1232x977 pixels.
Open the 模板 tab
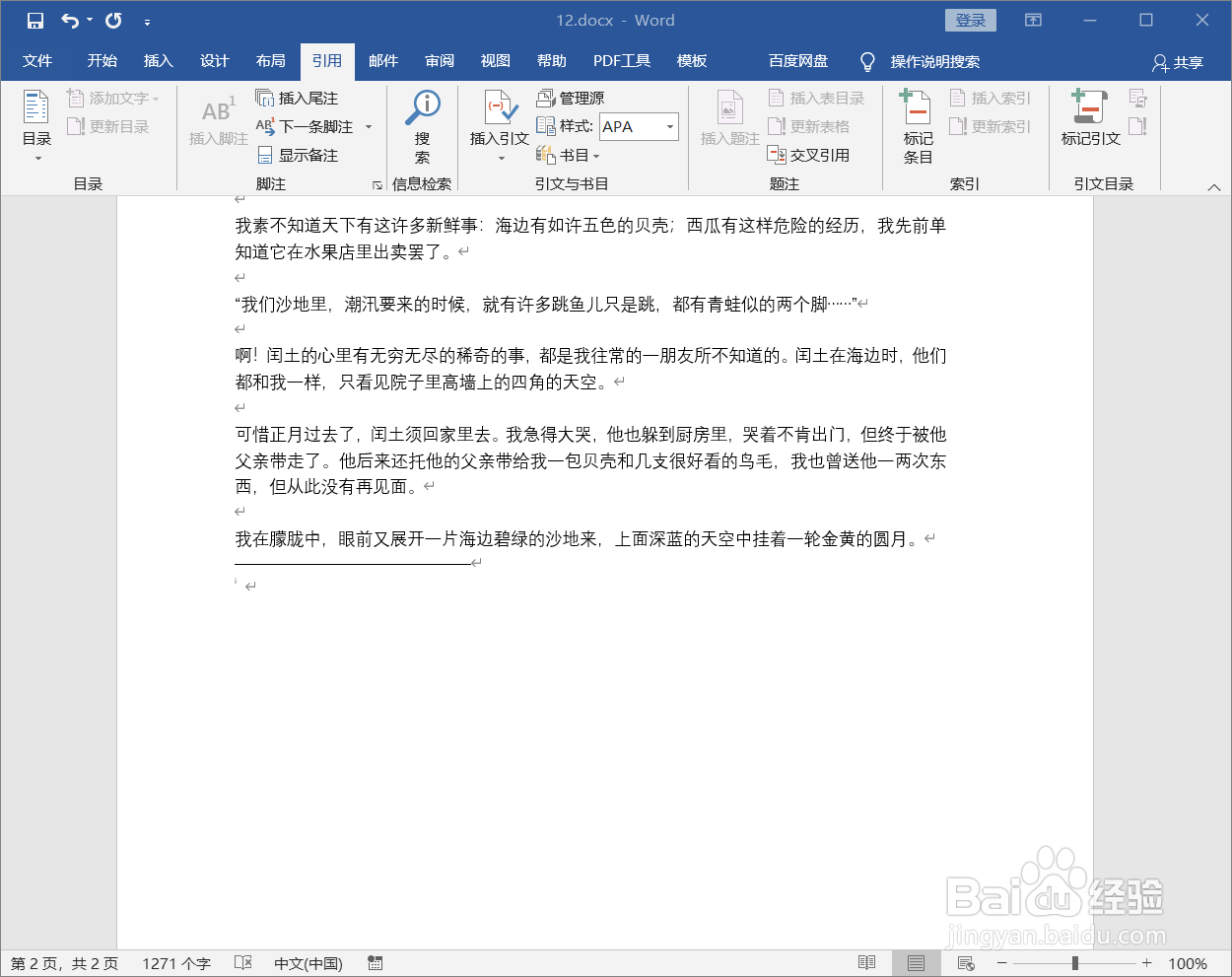(692, 61)
